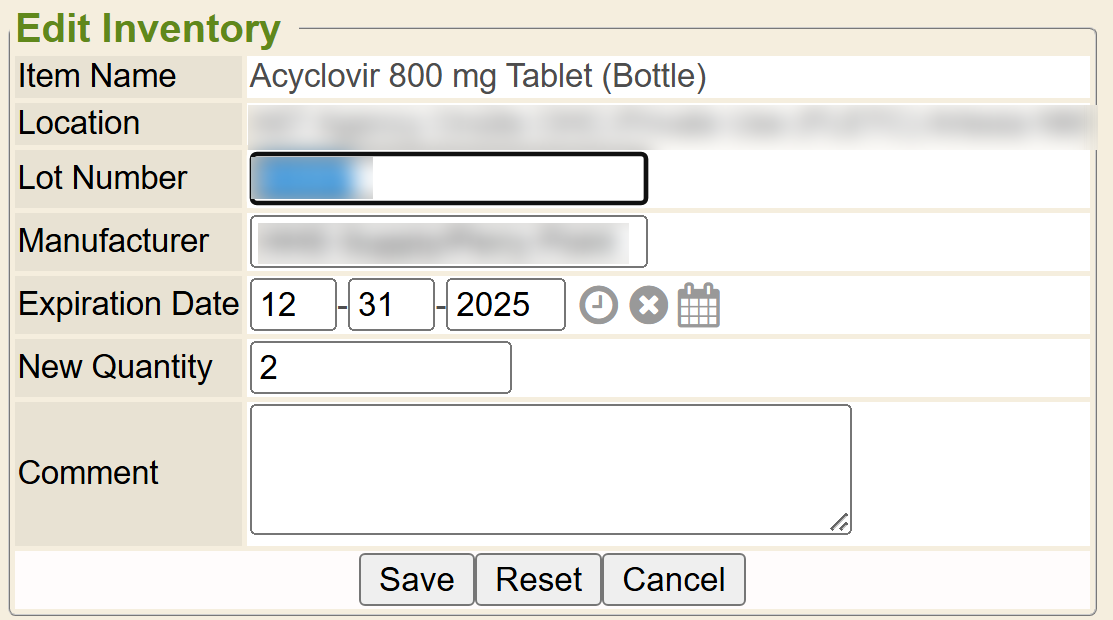The image size is (1113, 620).
Task: Focus the New Quantity input field
Action: coord(380,368)
